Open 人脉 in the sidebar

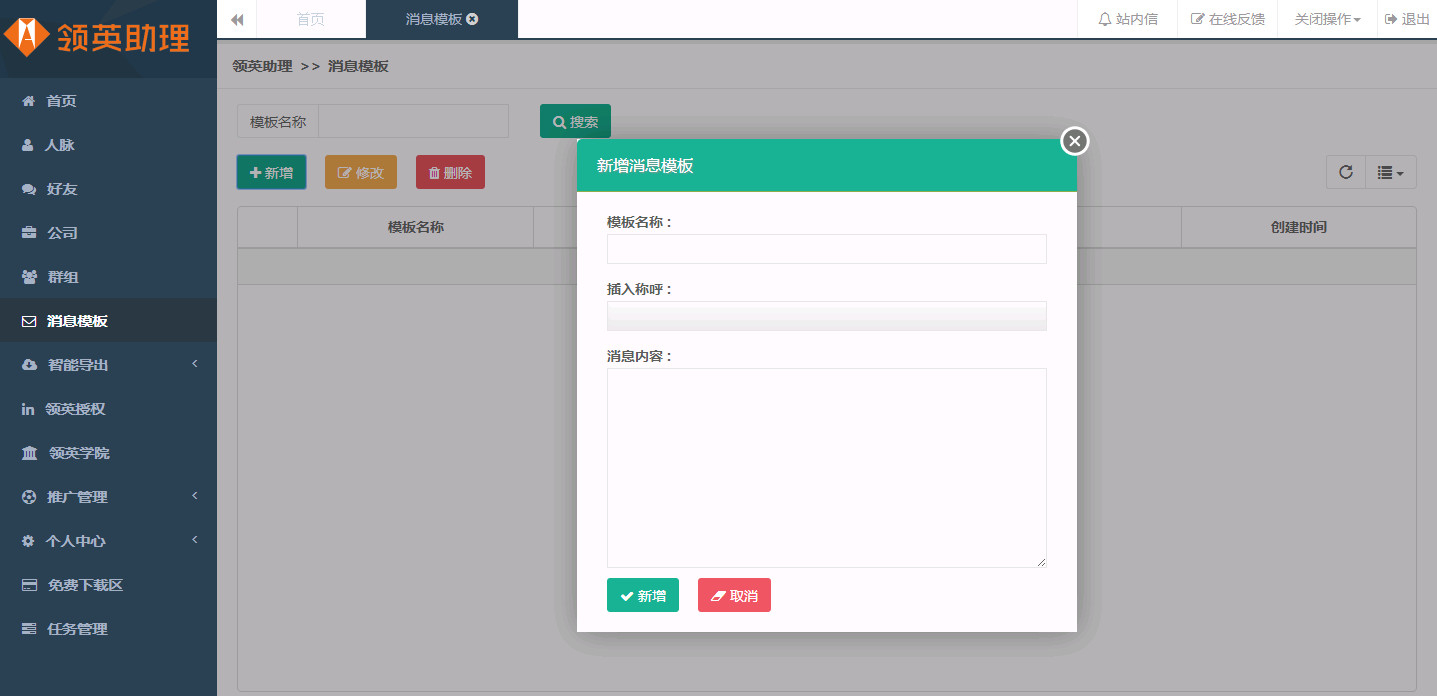pyautogui.click(x=60, y=145)
